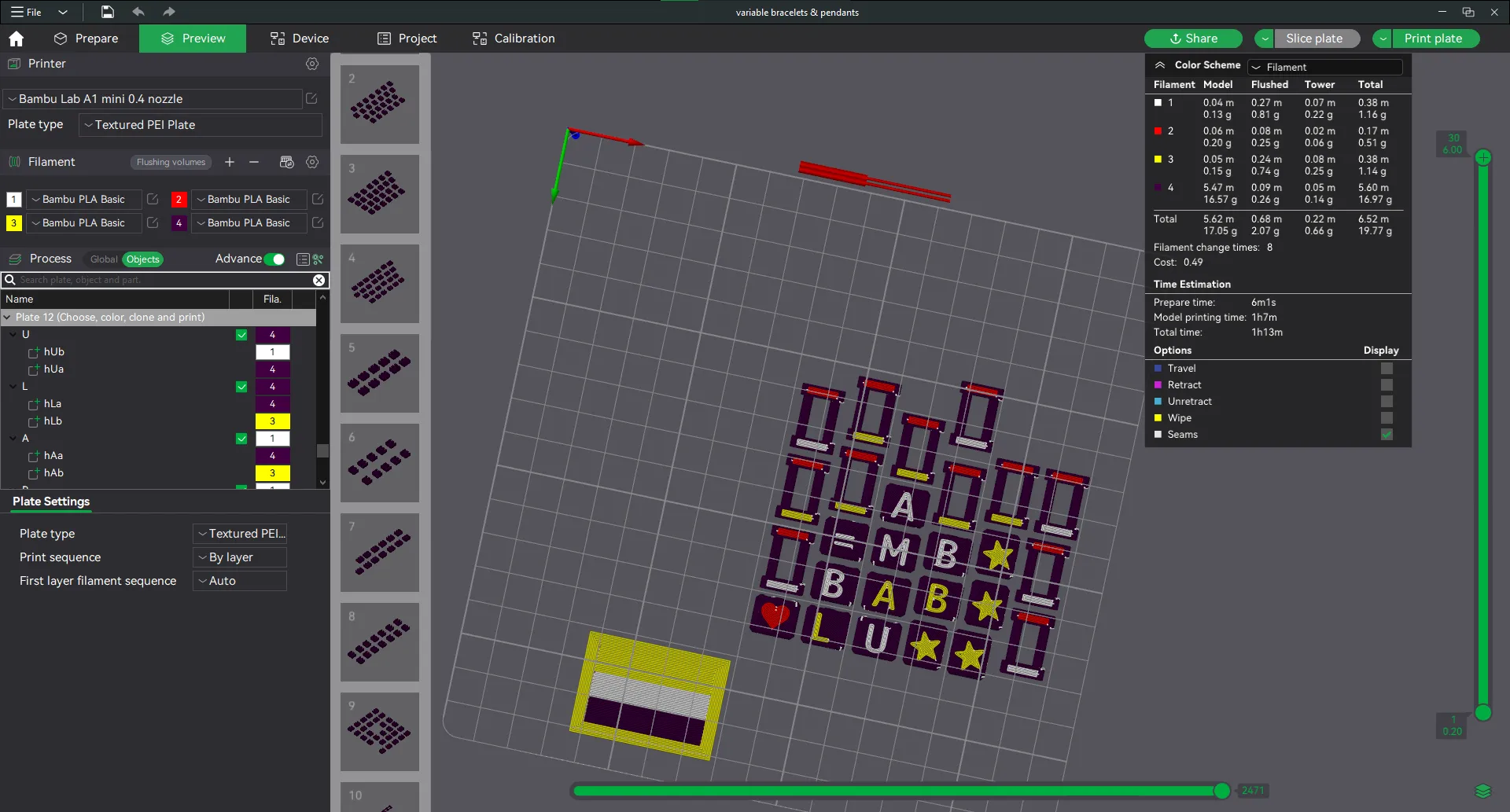Click the Print plate button

point(1435,39)
